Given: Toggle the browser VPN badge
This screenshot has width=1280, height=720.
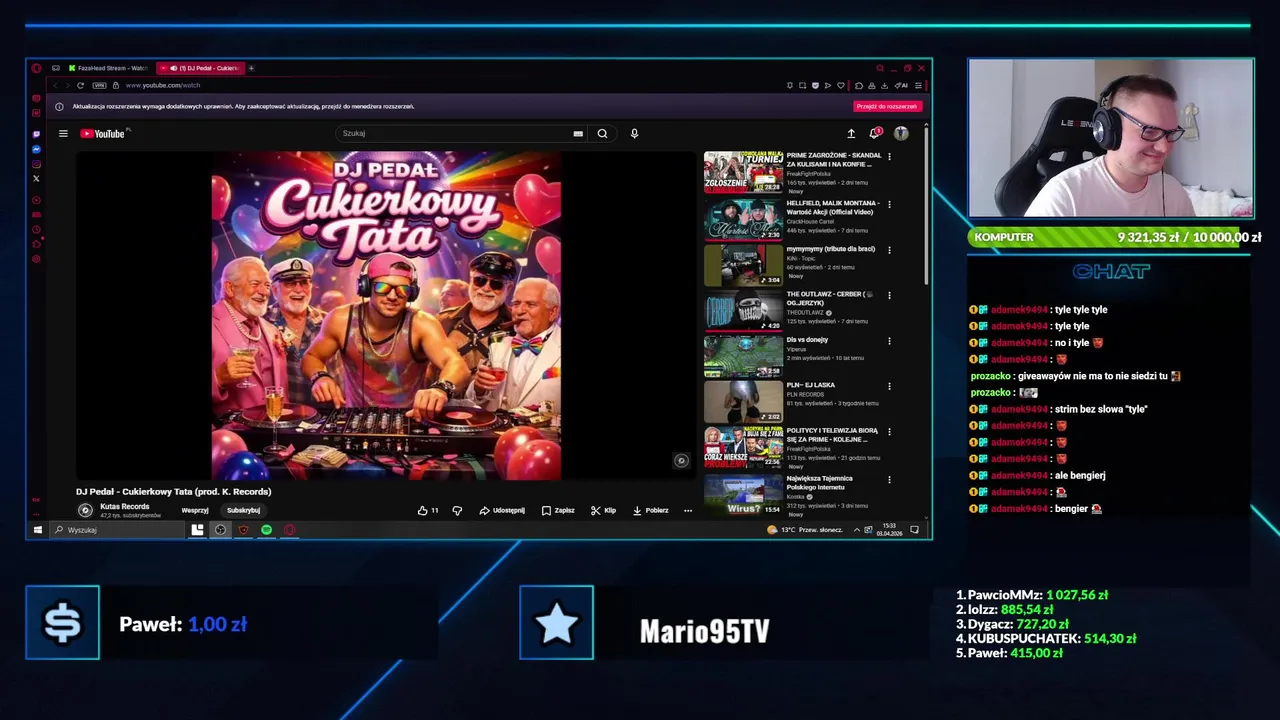Looking at the screenshot, I should [x=100, y=85].
